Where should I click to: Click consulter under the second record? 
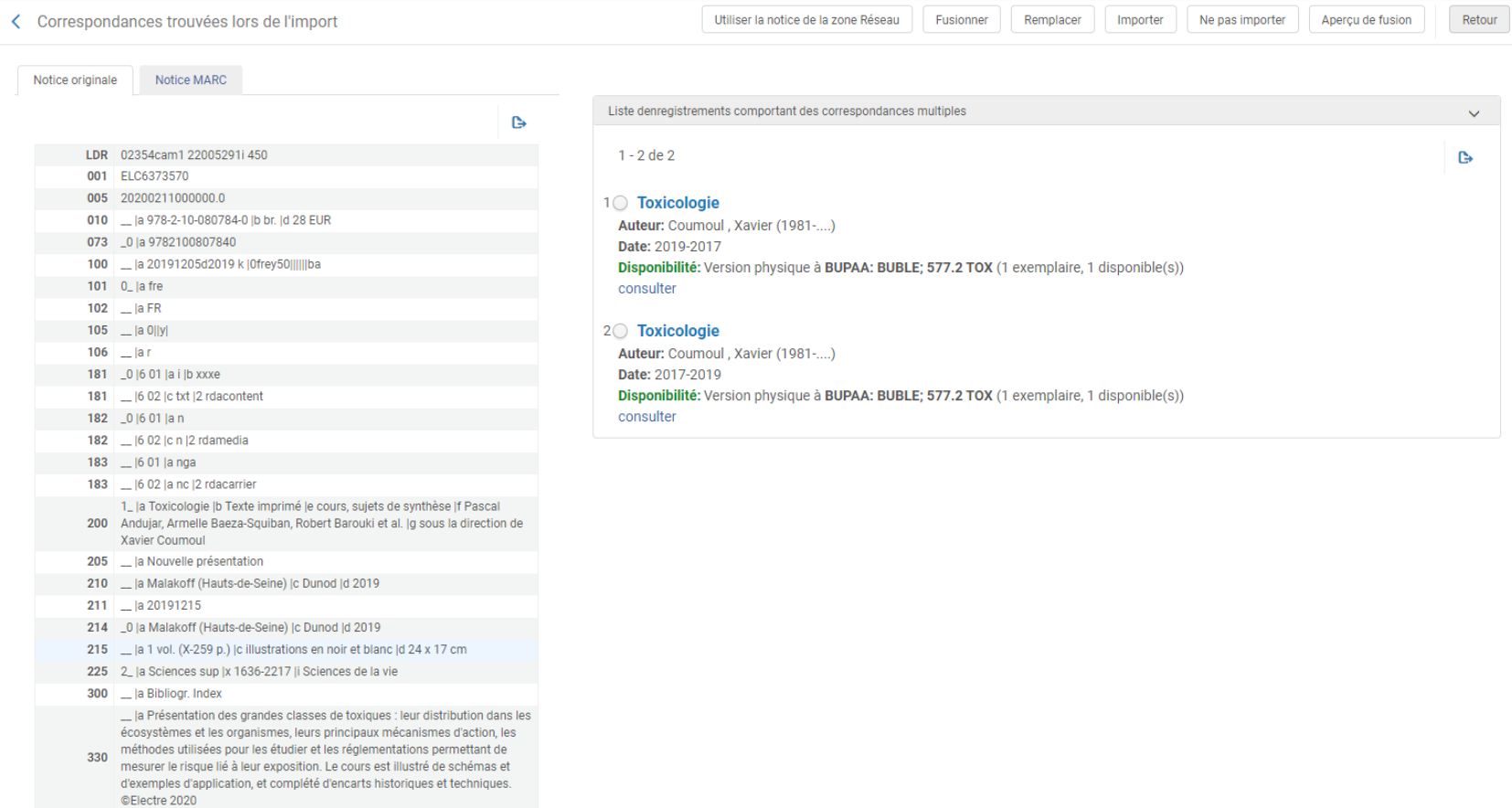click(x=646, y=417)
